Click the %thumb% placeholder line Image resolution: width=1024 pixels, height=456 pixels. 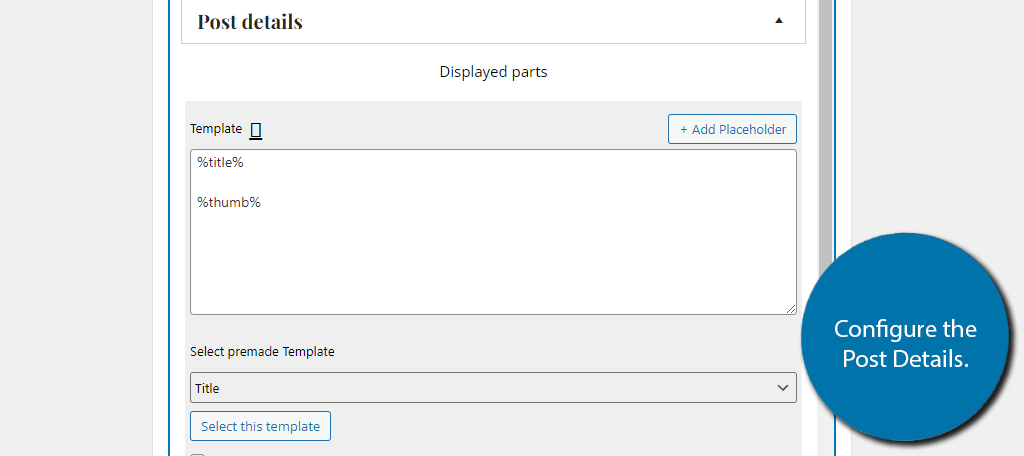click(229, 203)
